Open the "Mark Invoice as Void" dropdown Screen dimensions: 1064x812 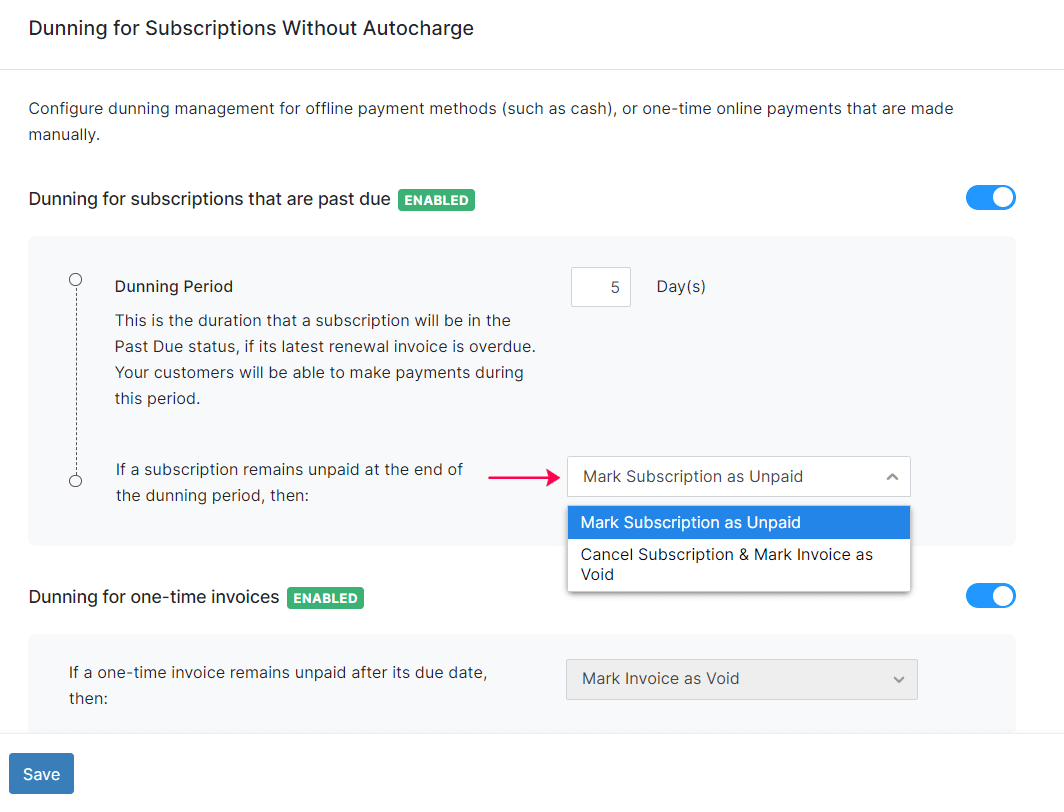click(740, 679)
